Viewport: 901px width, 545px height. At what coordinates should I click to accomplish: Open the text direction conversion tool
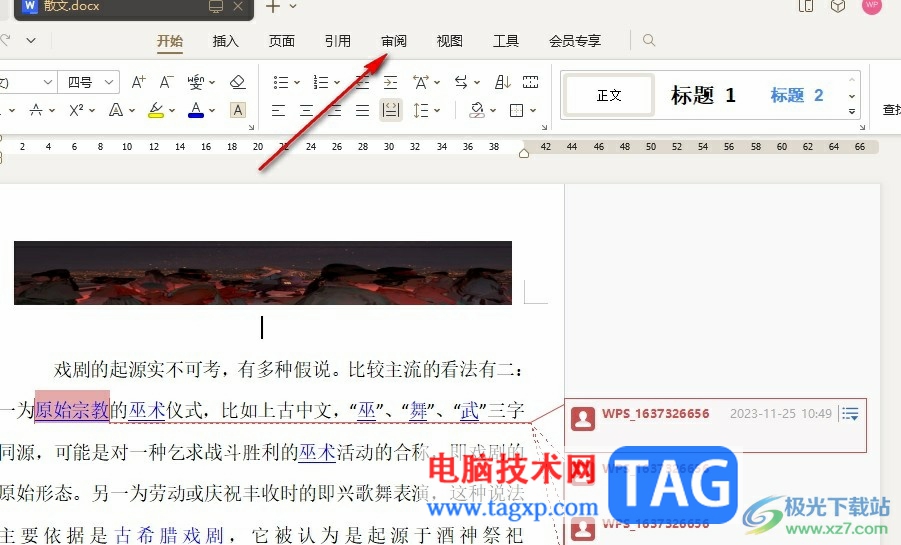[x=461, y=82]
